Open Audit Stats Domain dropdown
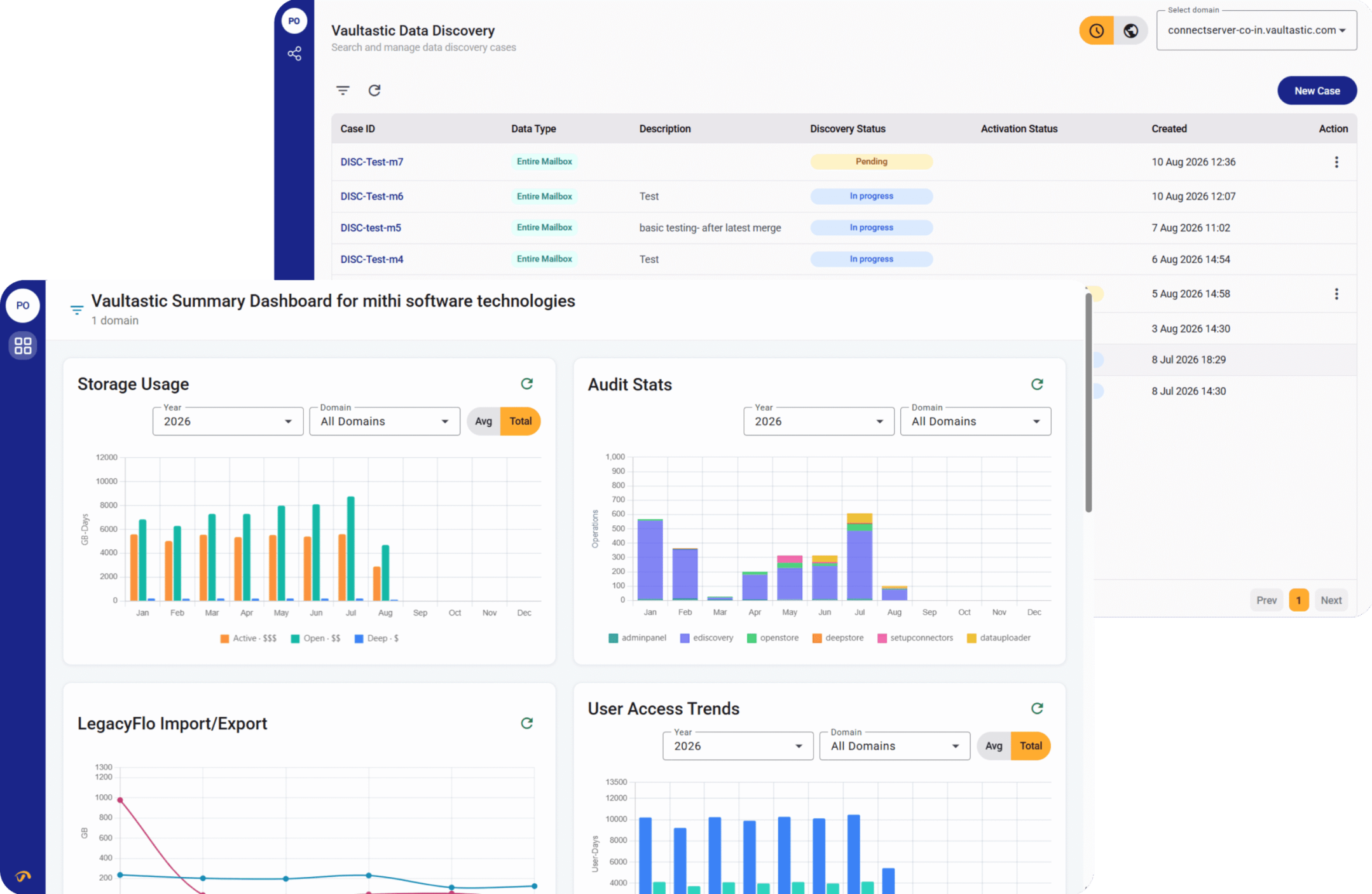 976,421
